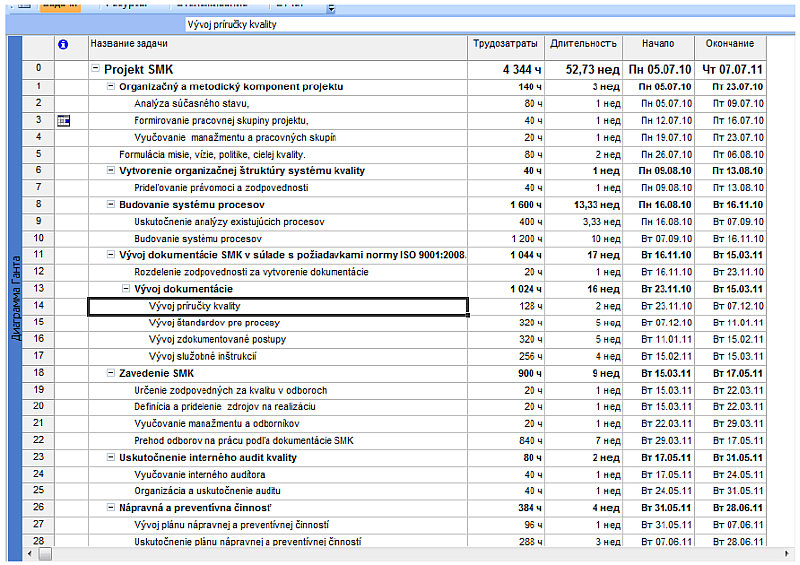Select Formirovanie pracovnej skupiny projektu task

pos(221,121)
